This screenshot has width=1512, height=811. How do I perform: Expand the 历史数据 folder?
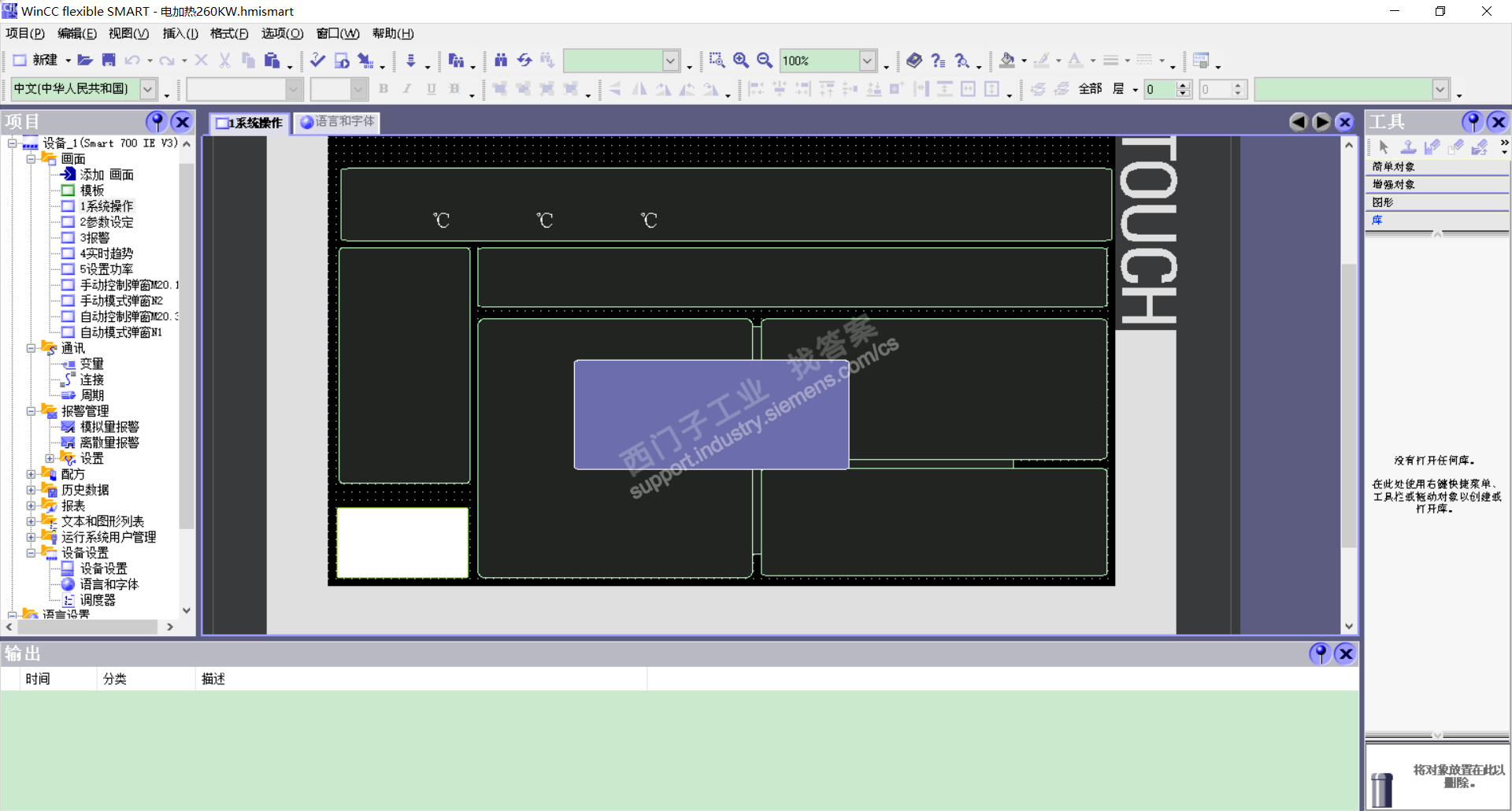click(31, 490)
